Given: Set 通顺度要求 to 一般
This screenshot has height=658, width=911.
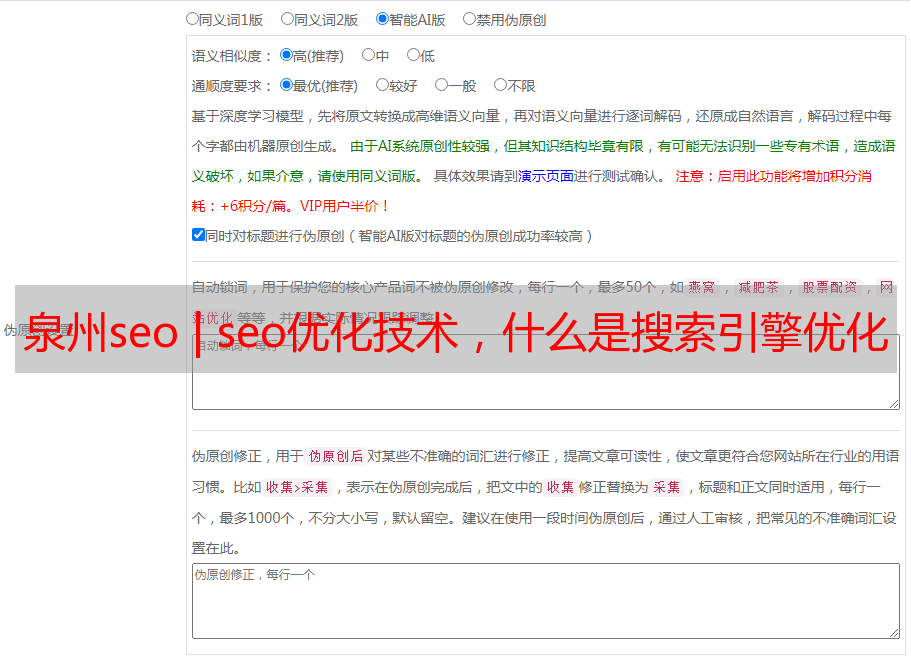Looking at the screenshot, I should (441, 85).
